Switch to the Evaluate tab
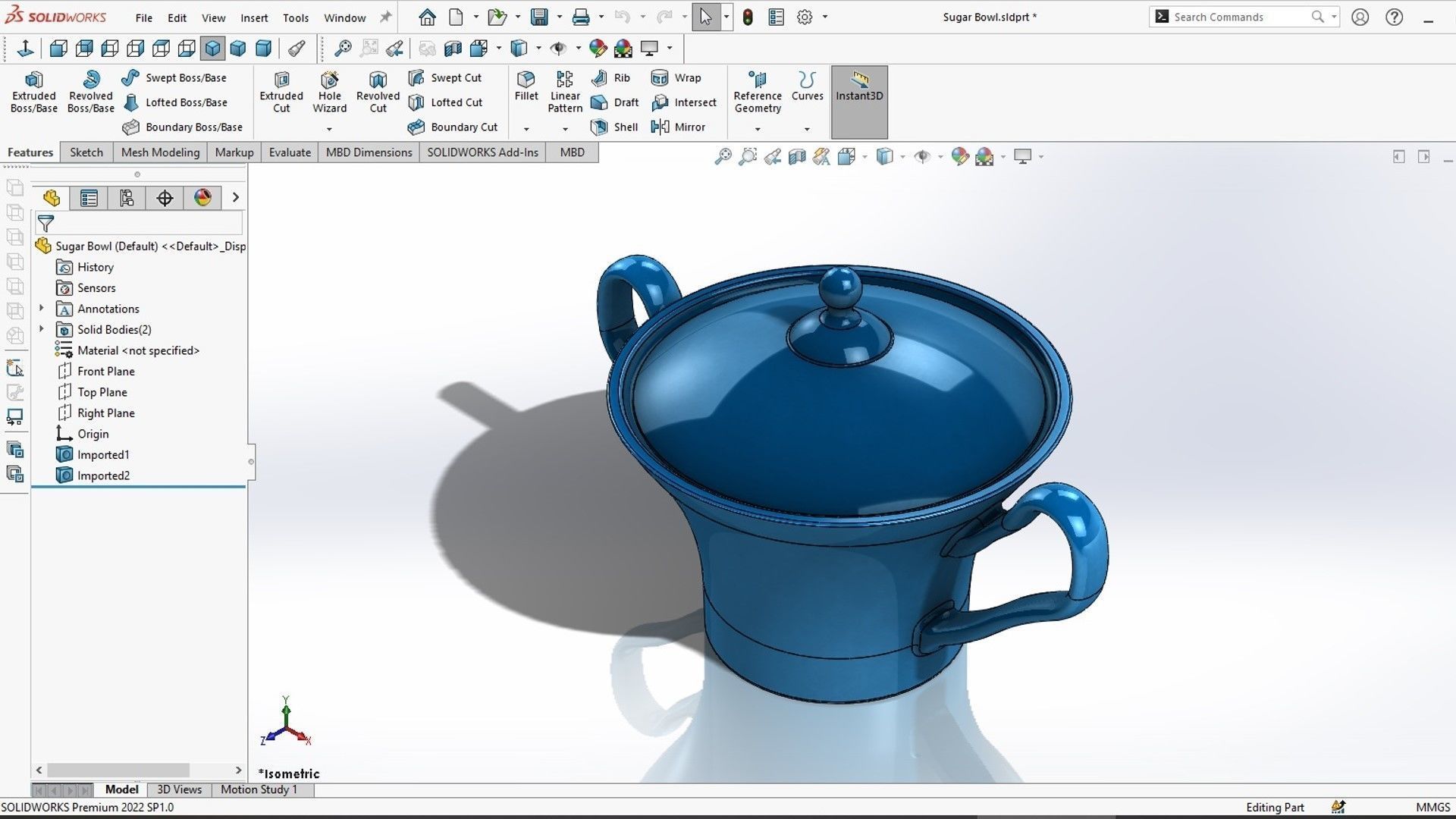 point(290,152)
